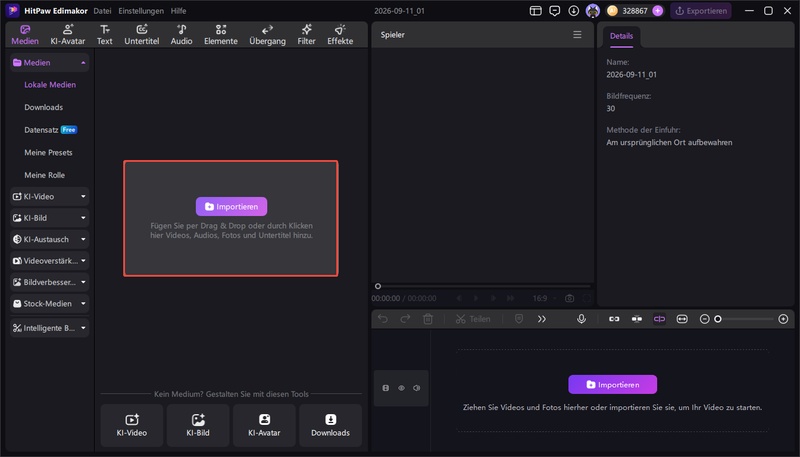Toggle the magnetic snapping icon in timeline toolbar
Image resolution: width=800 pixels, height=457 pixels.
click(x=637, y=319)
